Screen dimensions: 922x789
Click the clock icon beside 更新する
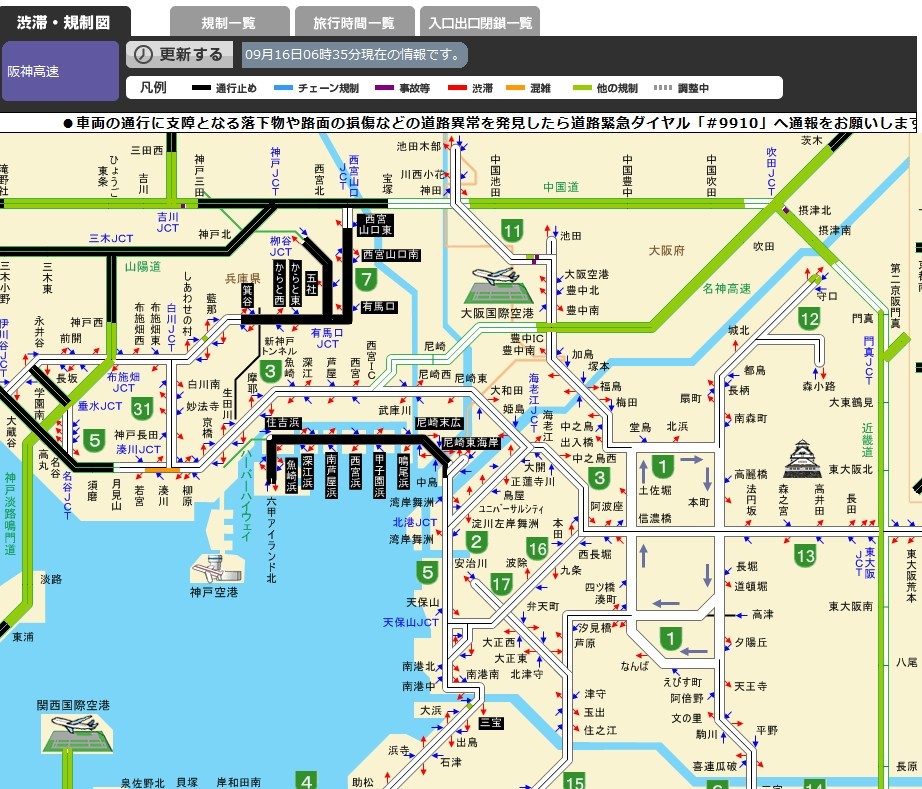coord(144,55)
